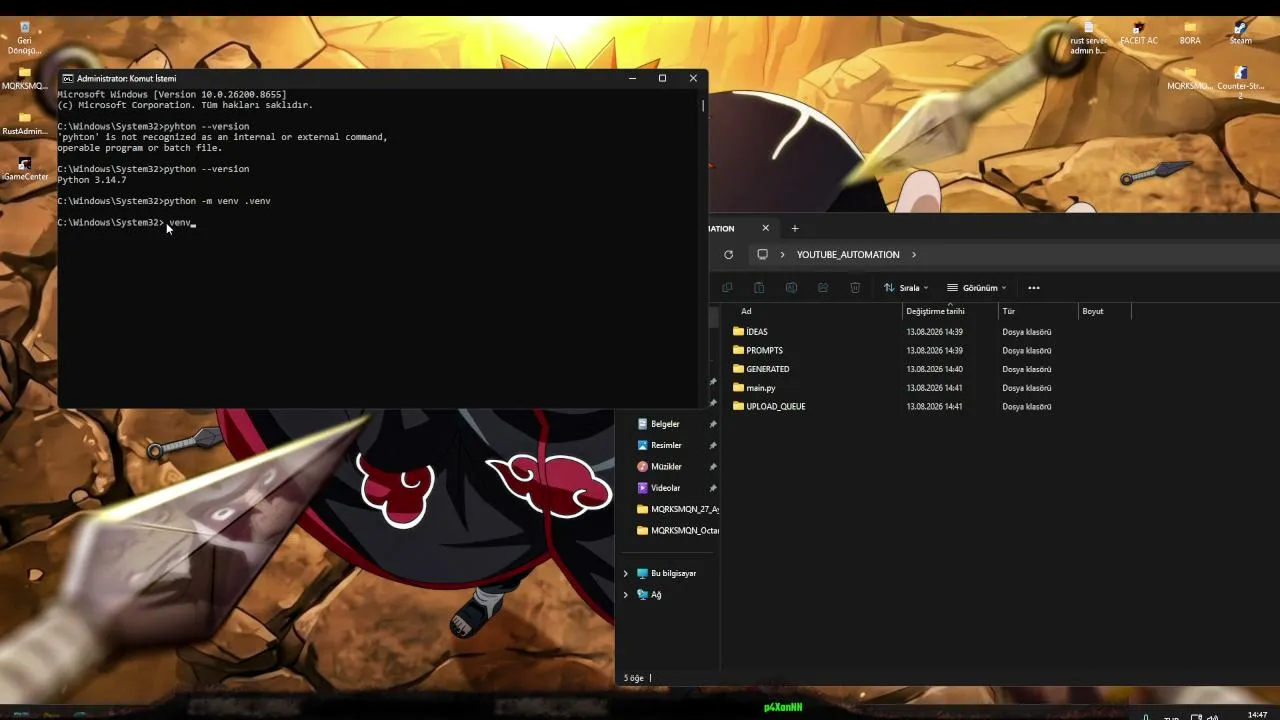Launch the iGameCenter desktop shortcut

tap(24, 169)
